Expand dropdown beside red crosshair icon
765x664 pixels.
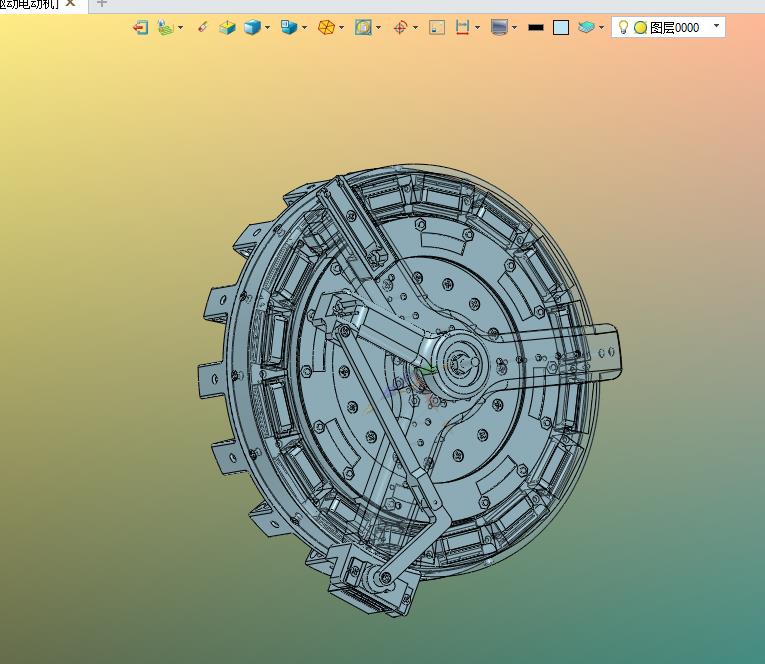pos(415,27)
